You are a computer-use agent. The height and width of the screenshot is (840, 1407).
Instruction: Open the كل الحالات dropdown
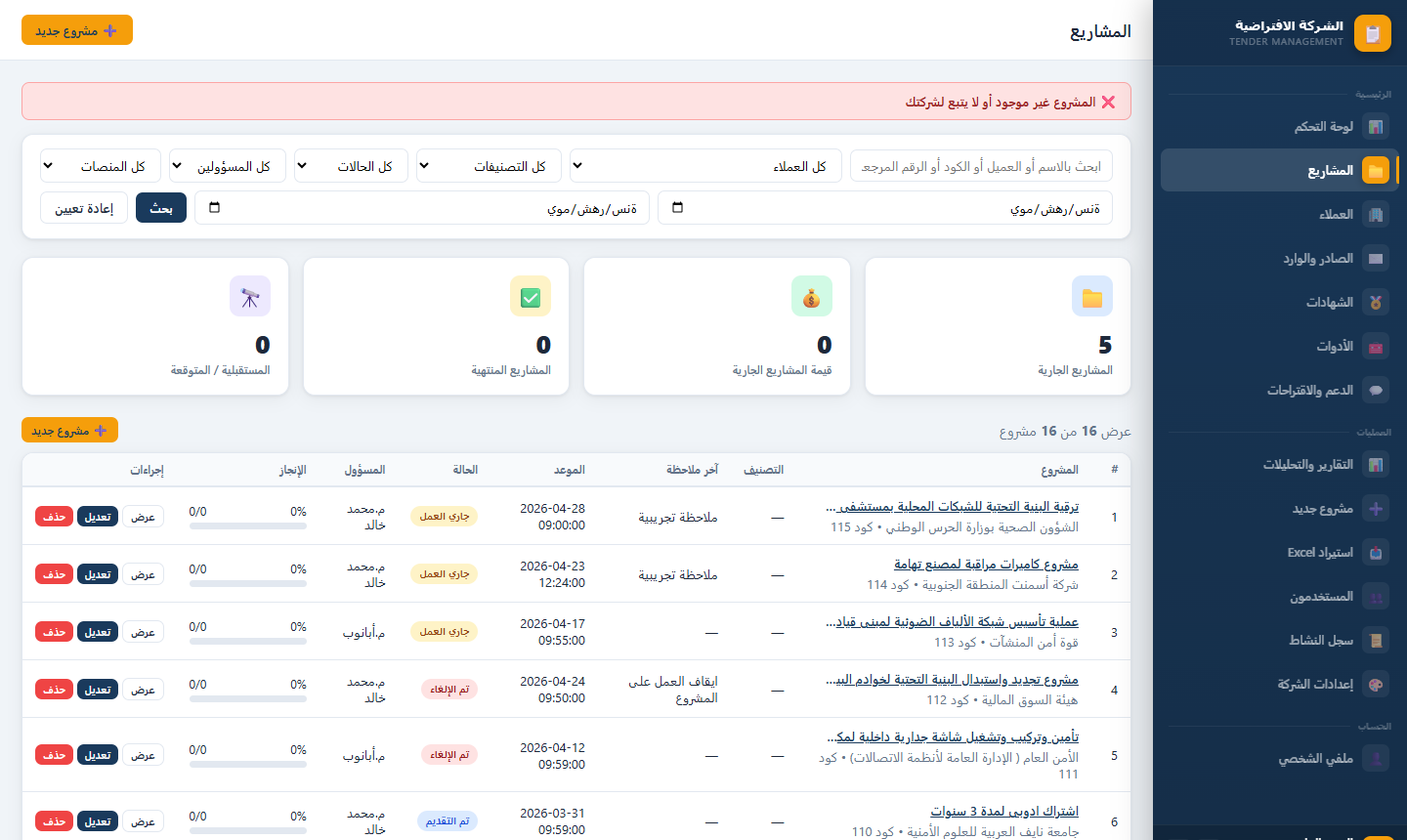click(x=351, y=166)
